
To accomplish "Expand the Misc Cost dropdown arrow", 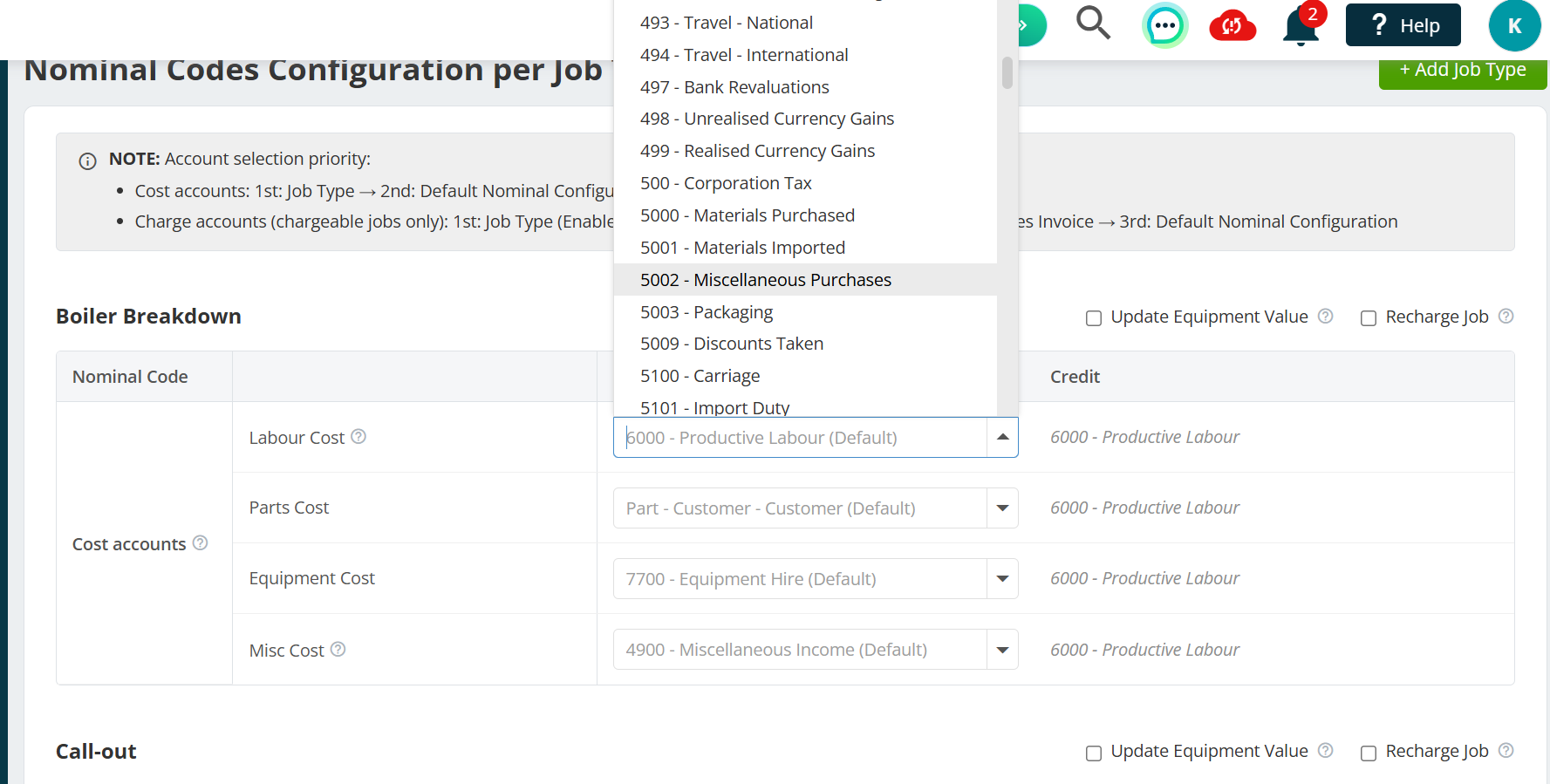I will click(x=1002, y=649).
